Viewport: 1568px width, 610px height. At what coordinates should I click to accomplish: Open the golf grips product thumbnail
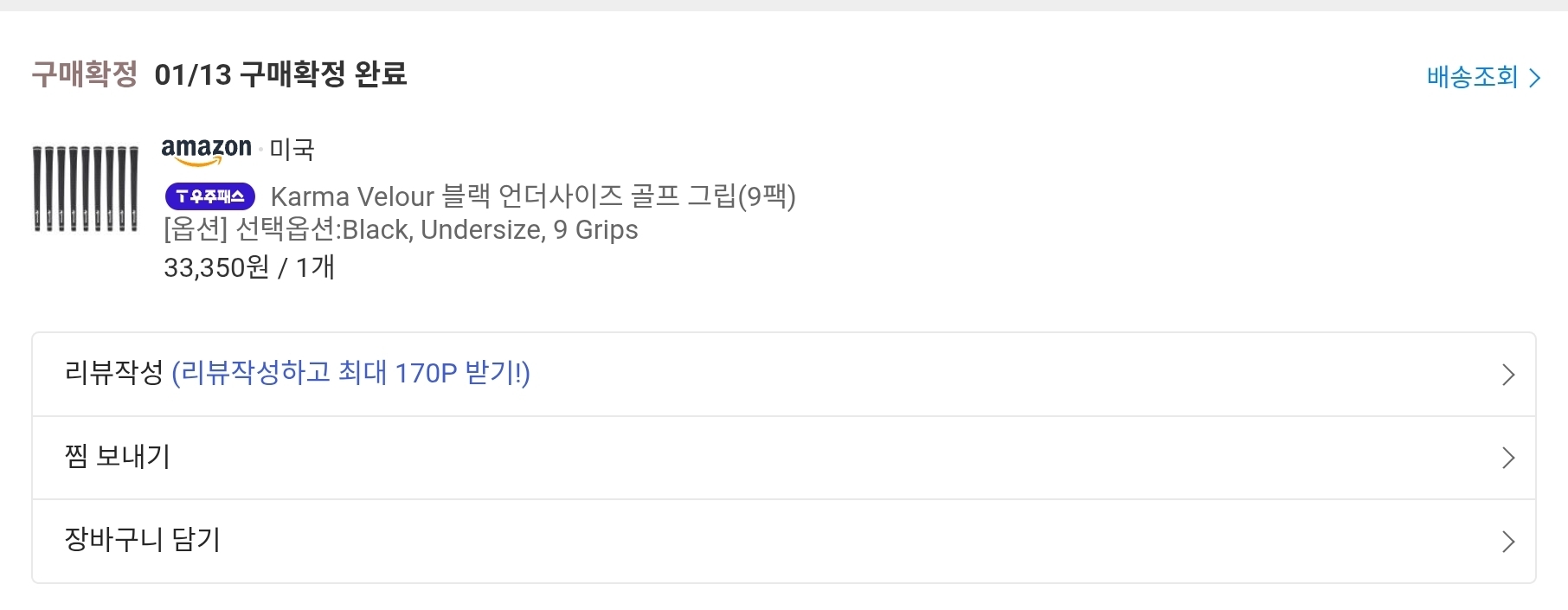point(86,189)
